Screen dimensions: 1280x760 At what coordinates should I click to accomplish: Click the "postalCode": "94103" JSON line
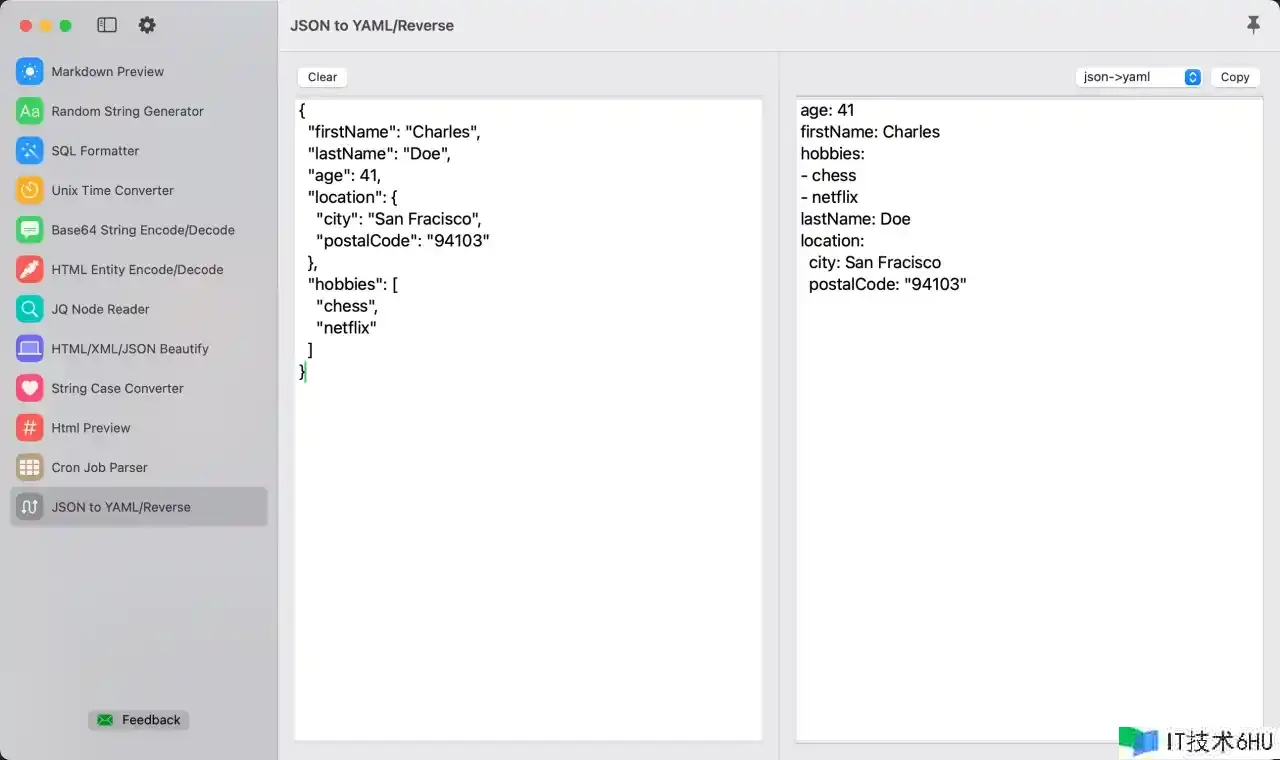pyautogui.click(x=403, y=241)
